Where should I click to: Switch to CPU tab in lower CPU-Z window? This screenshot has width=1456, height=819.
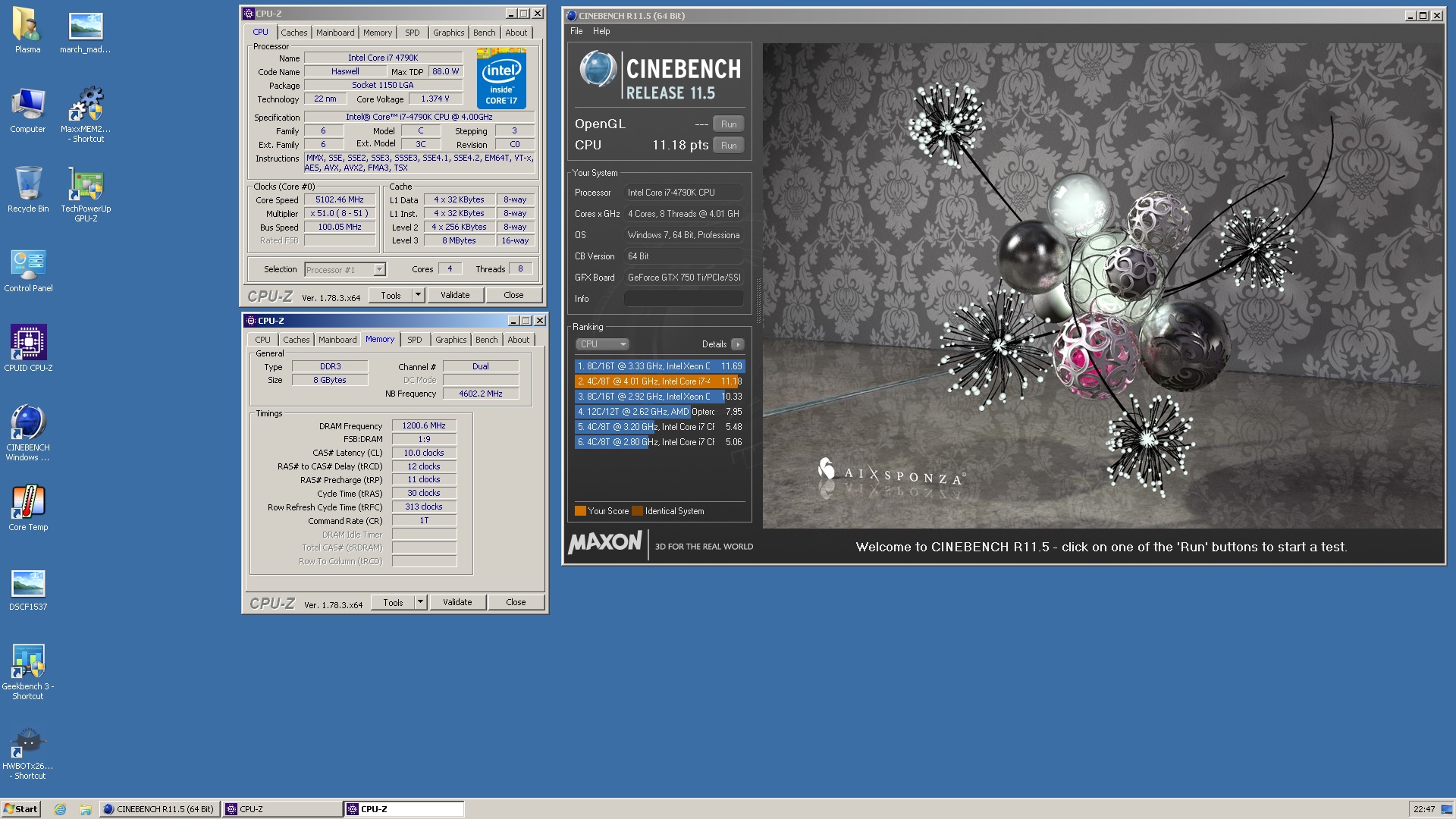tap(262, 340)
